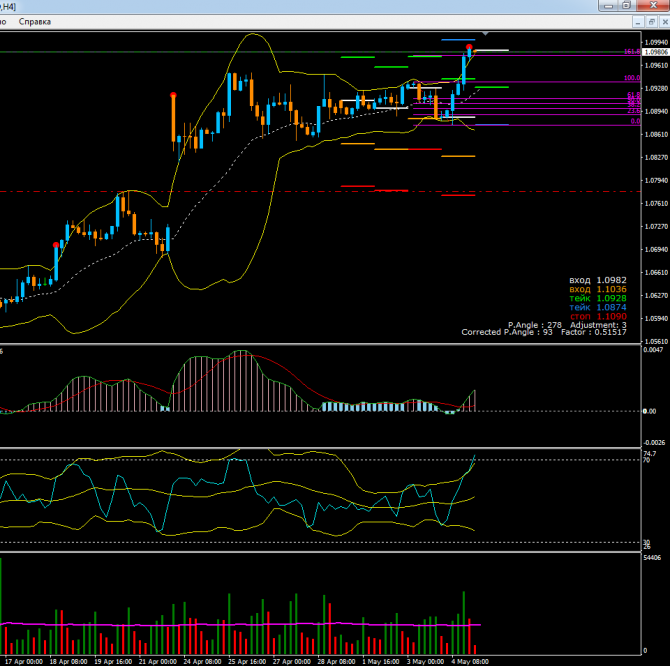Click the 21 Apr 00:00 time axis label

click(x=158, y=661)
